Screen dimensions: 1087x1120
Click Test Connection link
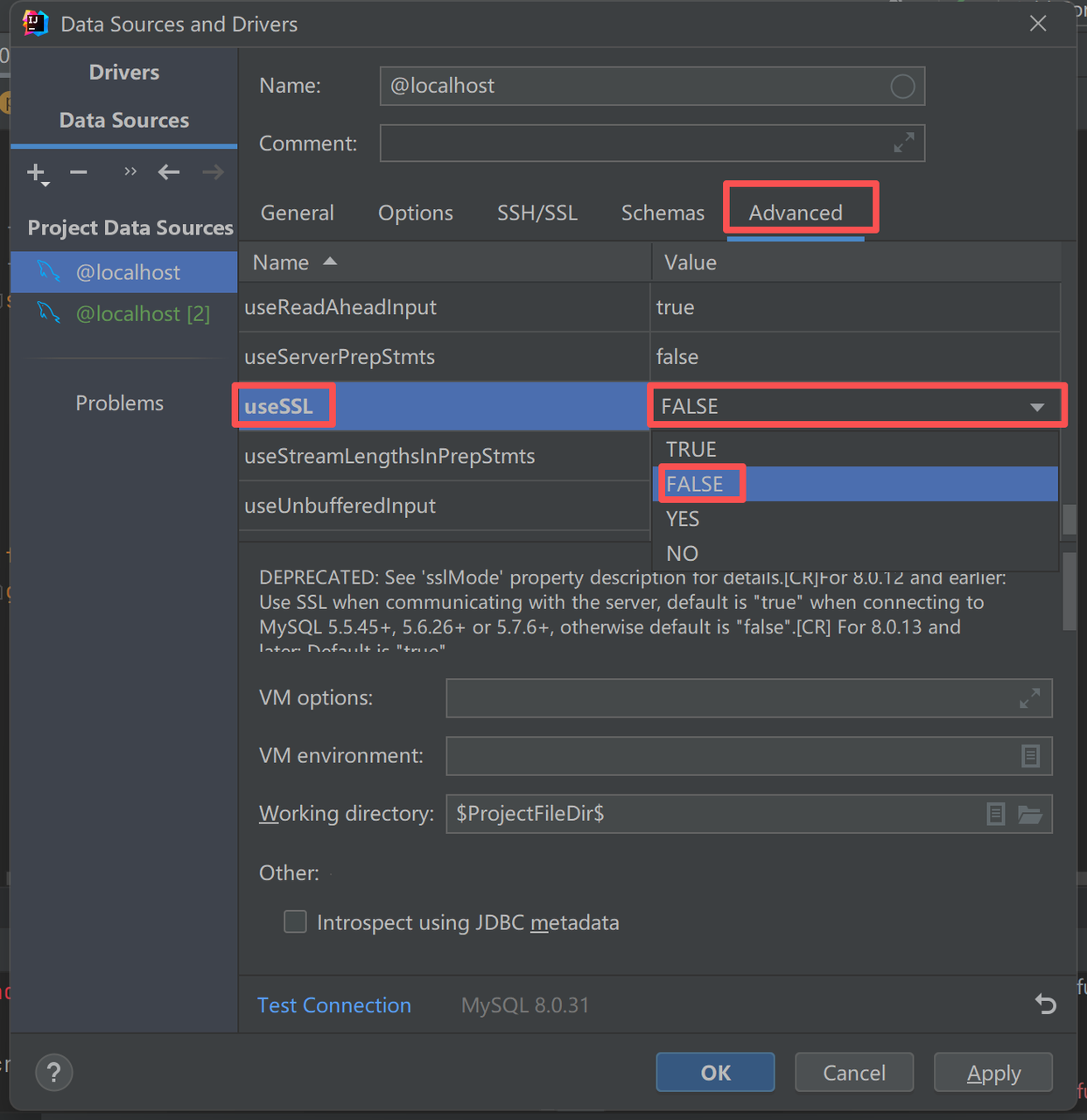click(334, 1005)
